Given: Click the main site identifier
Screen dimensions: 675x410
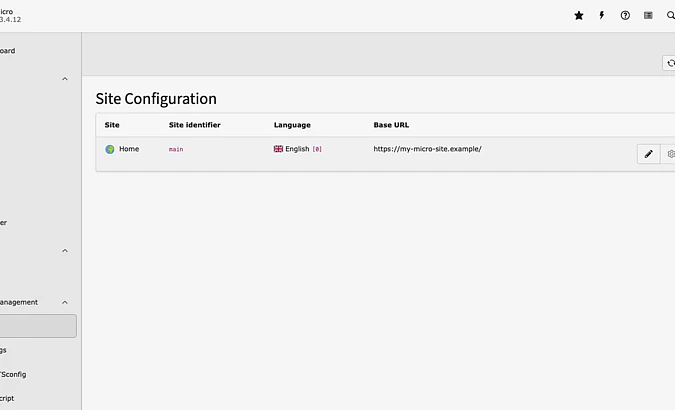Looking at the screenshot, I should pyautogui.click(x=176, y=149).
